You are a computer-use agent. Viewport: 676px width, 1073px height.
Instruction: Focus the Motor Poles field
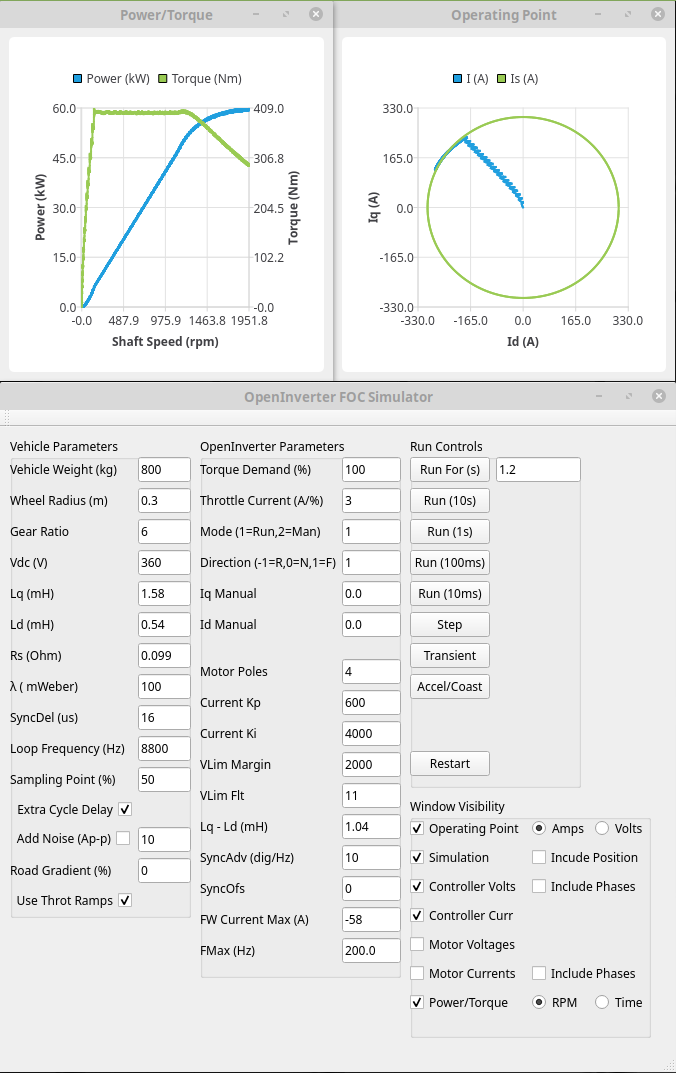point(371,671)
